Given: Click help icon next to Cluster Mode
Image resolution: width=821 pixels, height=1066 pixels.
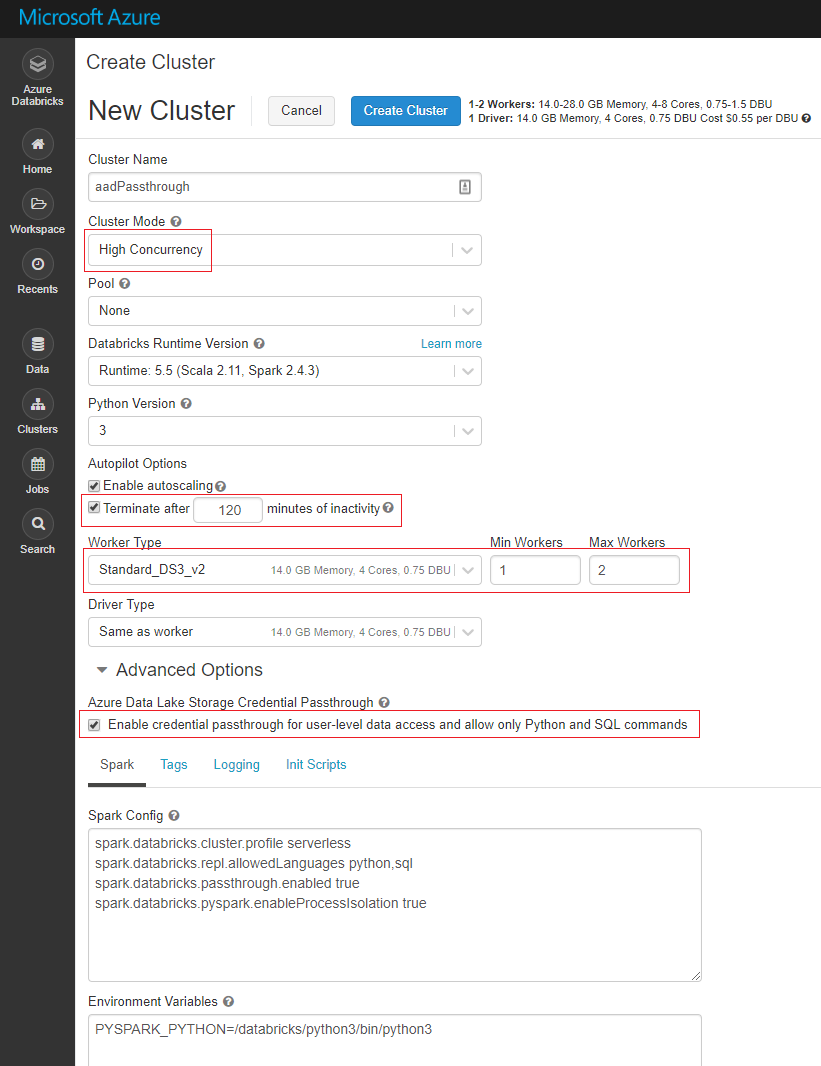Looking at the screenshot, I should point(176,222).
